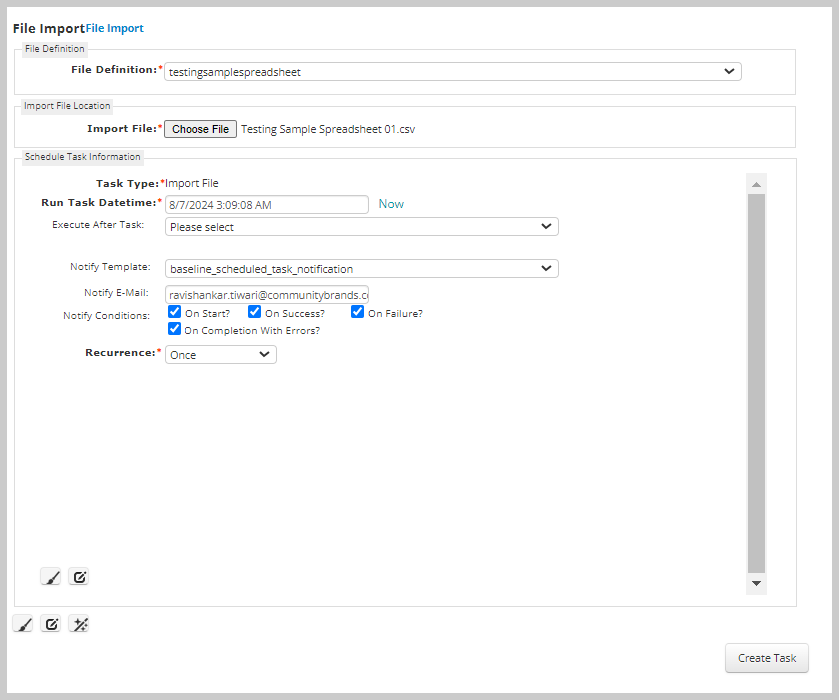Image resolution: width=839 pixels, height=700 pixels.
Task: Click the Now link beside the datetime
Action: [x=390, y=204]
